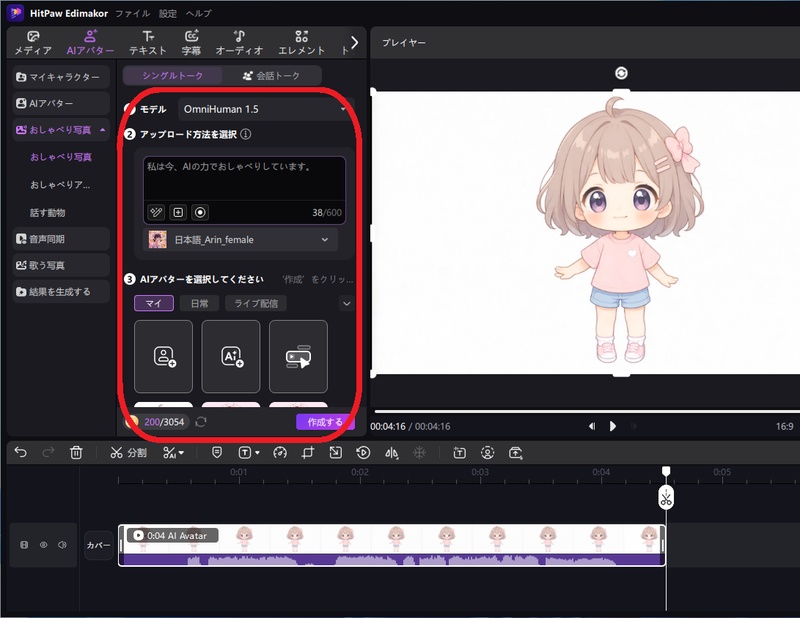800x618 pixels.
Task: Click the add/import text icon
Action: point(178,212)
